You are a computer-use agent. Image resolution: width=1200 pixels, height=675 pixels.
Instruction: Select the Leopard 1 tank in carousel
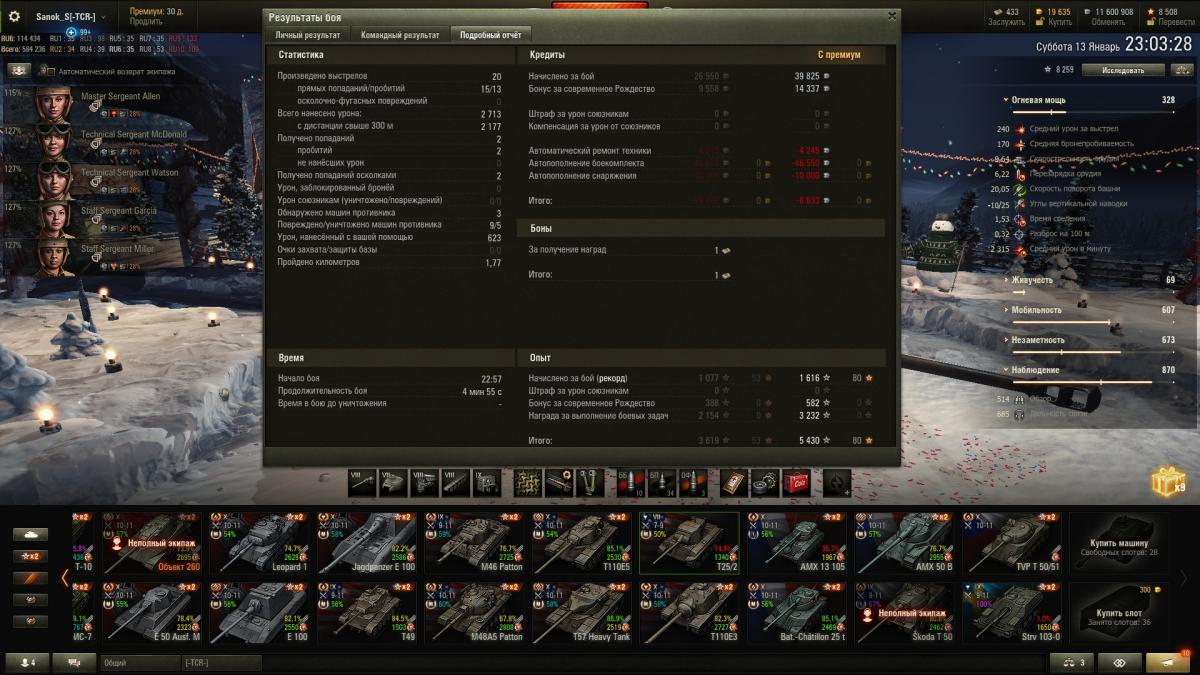pyautogui.click(x=260, y=543)
